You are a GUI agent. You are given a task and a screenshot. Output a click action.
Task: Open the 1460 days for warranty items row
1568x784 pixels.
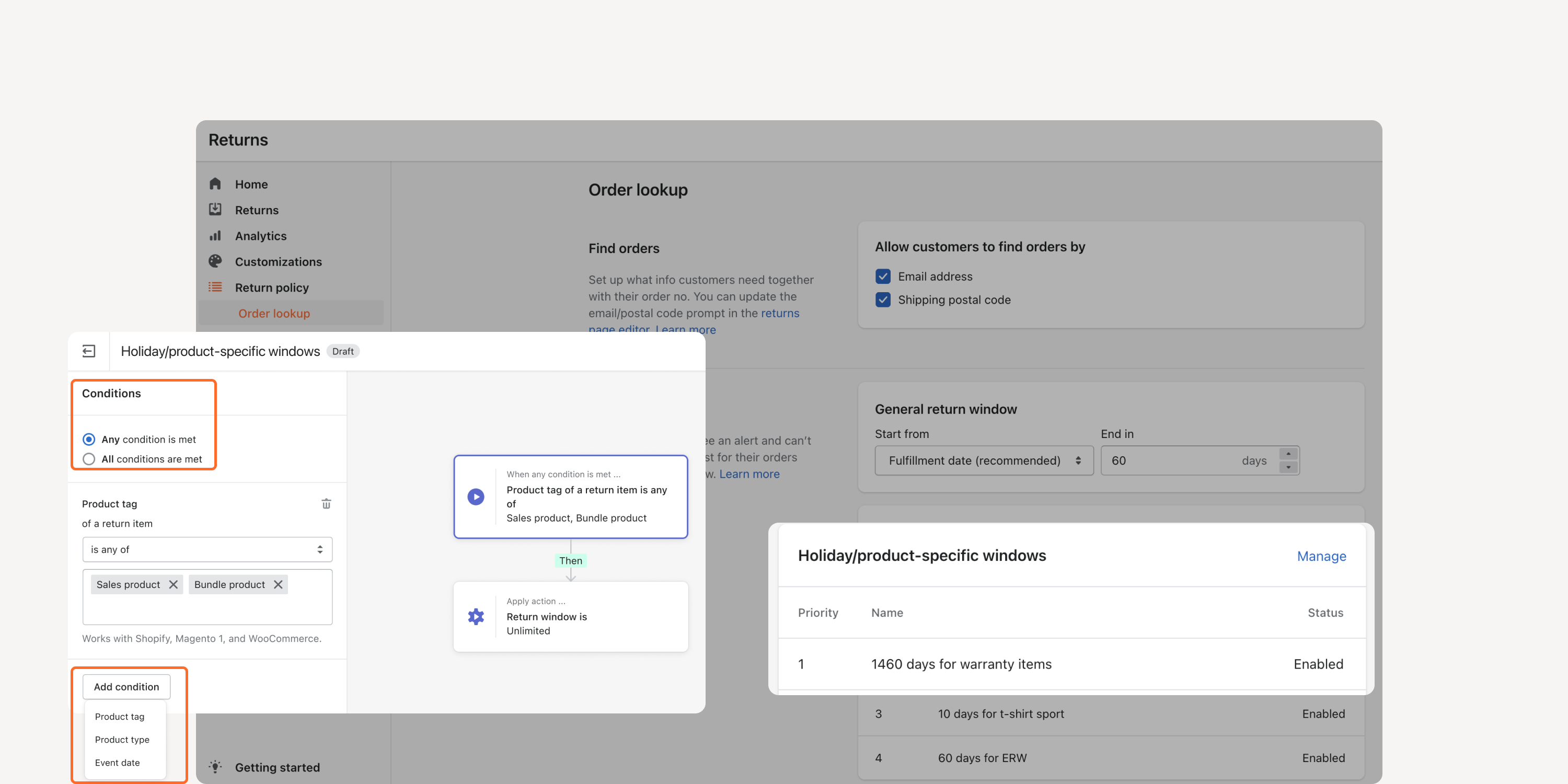click(1071, 664)
